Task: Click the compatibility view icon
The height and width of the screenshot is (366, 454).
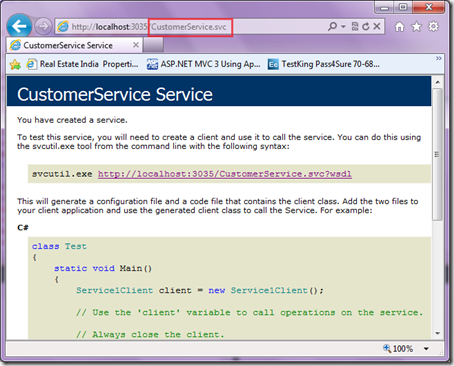Action: coord(355,26)
